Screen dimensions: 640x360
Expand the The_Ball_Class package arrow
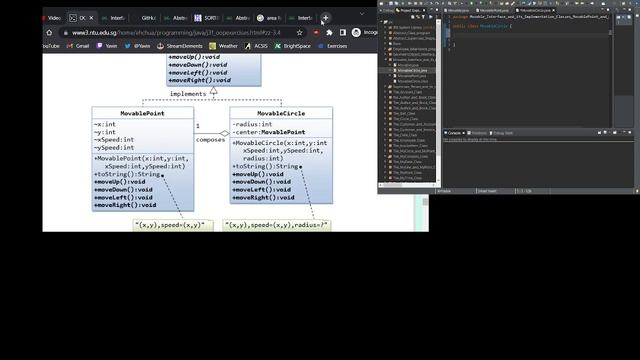pos(385,113)
